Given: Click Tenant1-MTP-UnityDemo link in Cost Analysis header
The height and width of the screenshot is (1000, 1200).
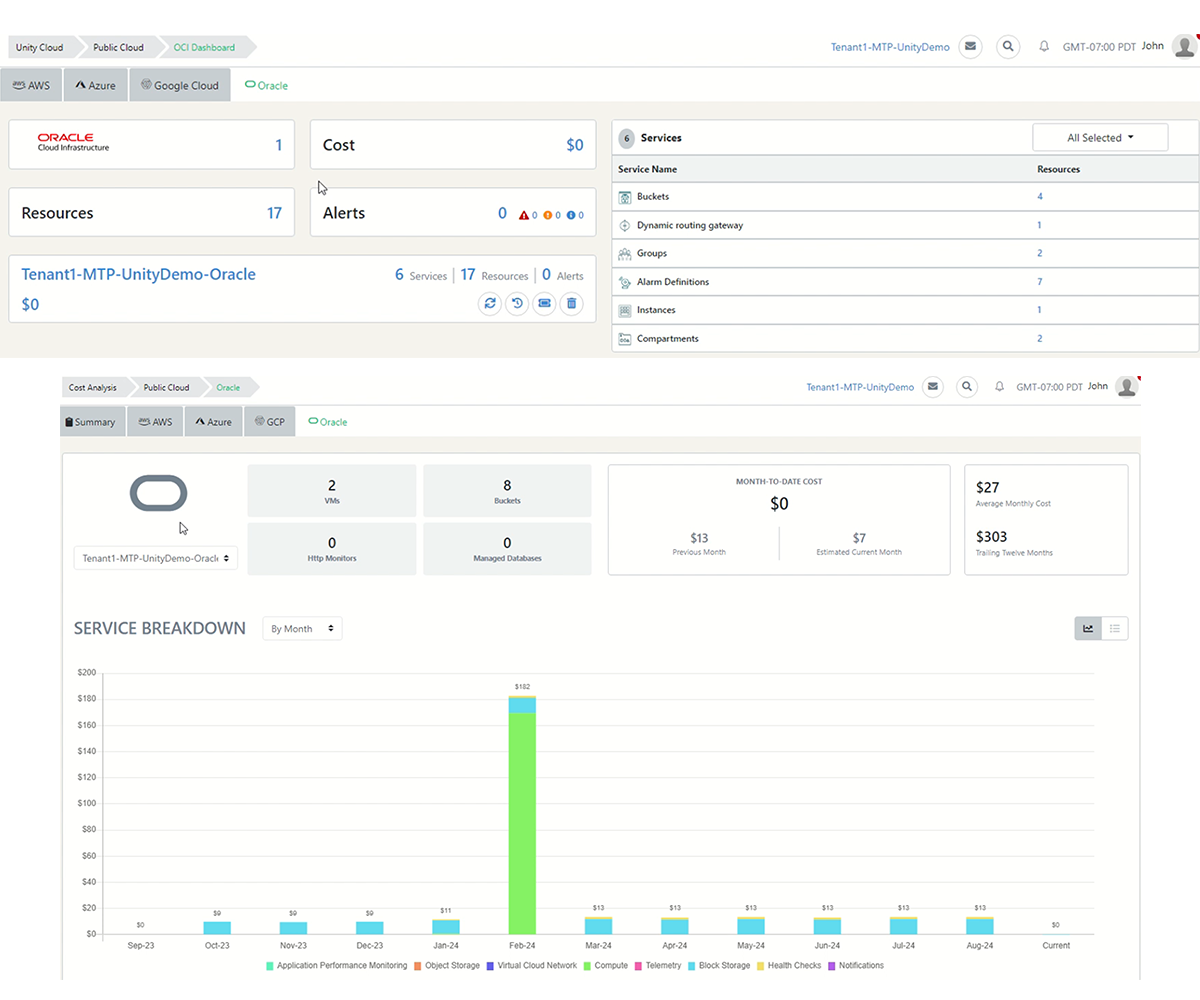Looking at the screenshot, I should pyautogui.click(x=860, y=387).
